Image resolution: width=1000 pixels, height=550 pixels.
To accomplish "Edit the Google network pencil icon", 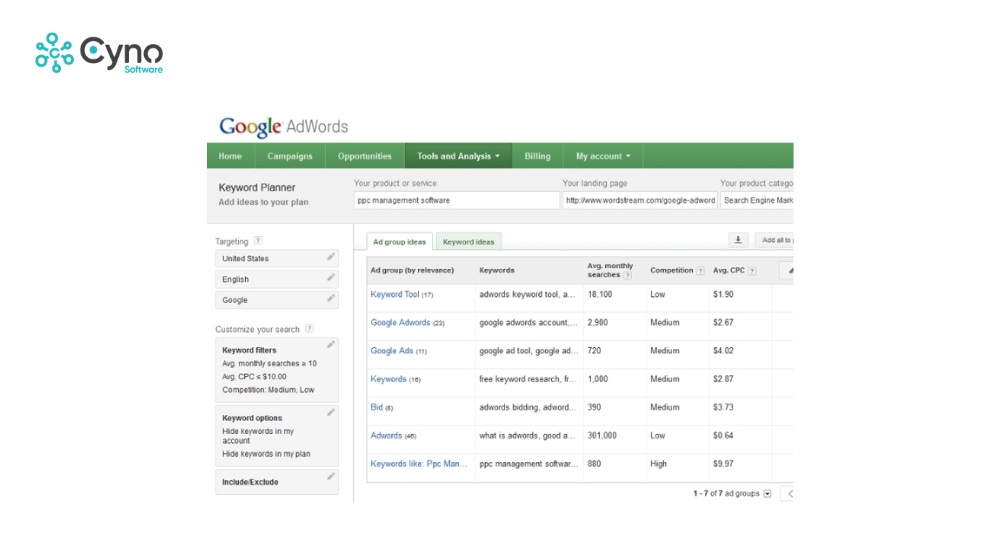I will point(331,299).
